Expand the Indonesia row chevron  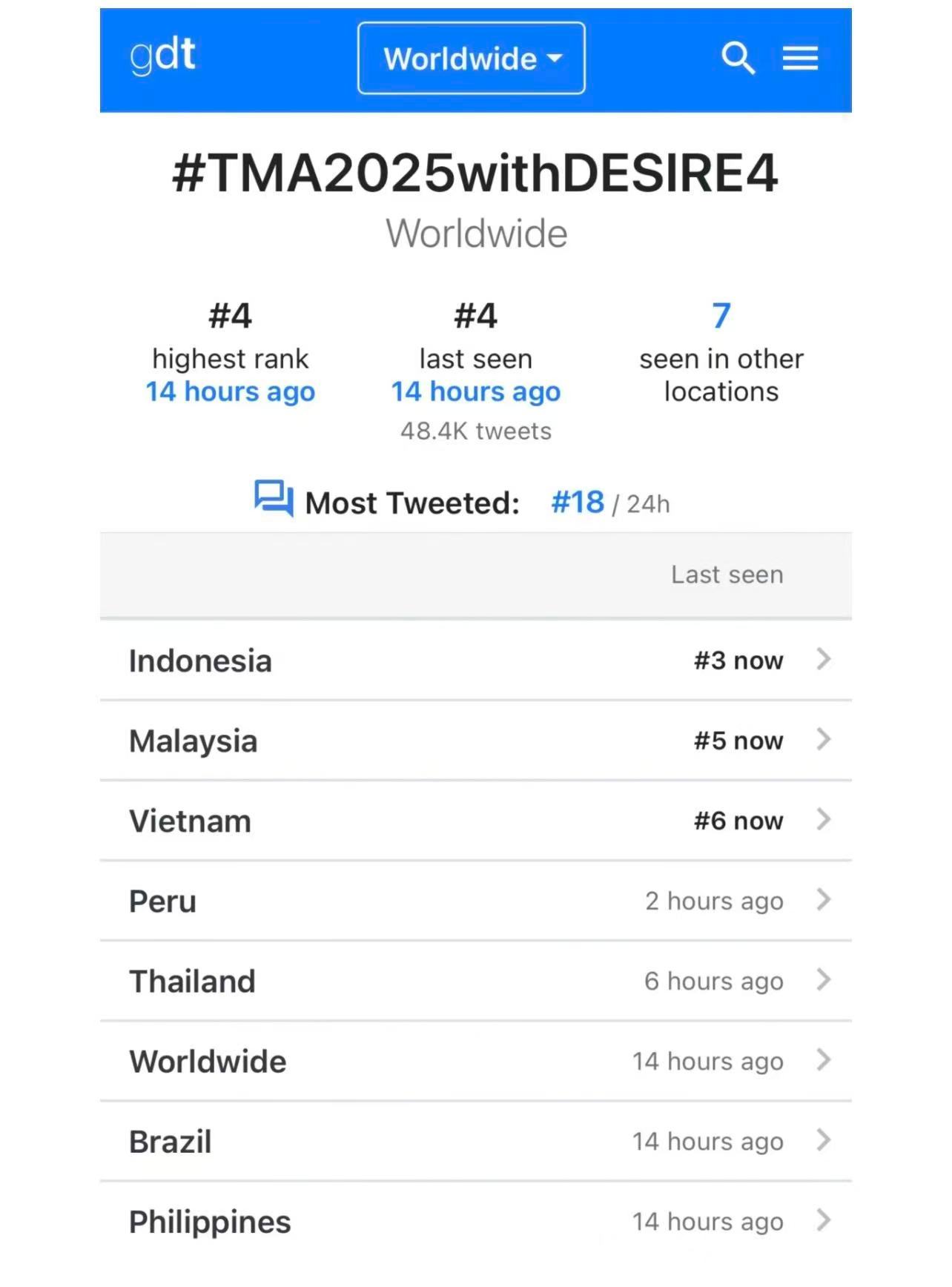pyautogui.click(x=823, y=659)
